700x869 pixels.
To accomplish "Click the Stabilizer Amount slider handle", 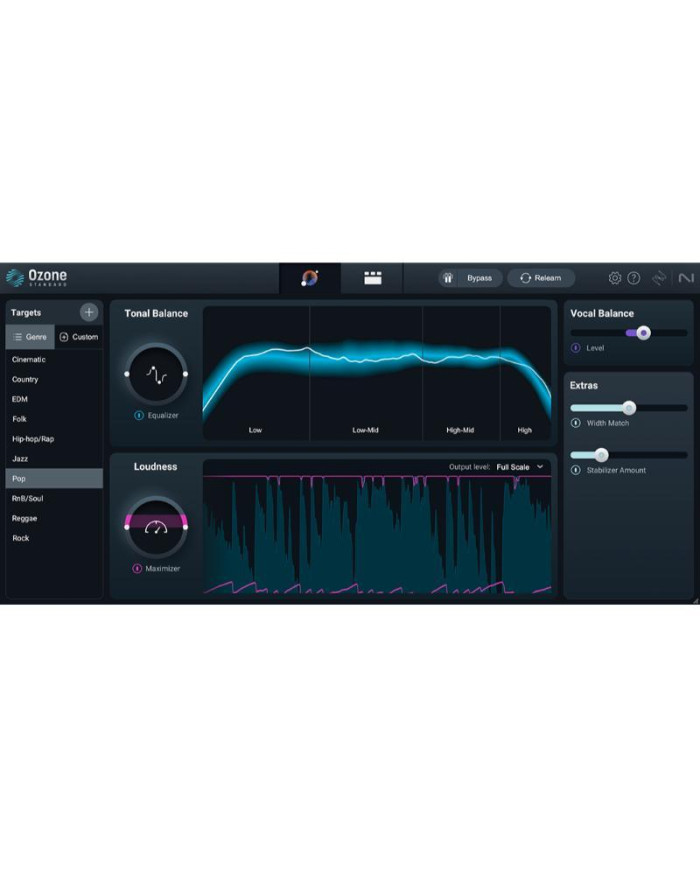I will pyautogui.click(x=601, y=455).
